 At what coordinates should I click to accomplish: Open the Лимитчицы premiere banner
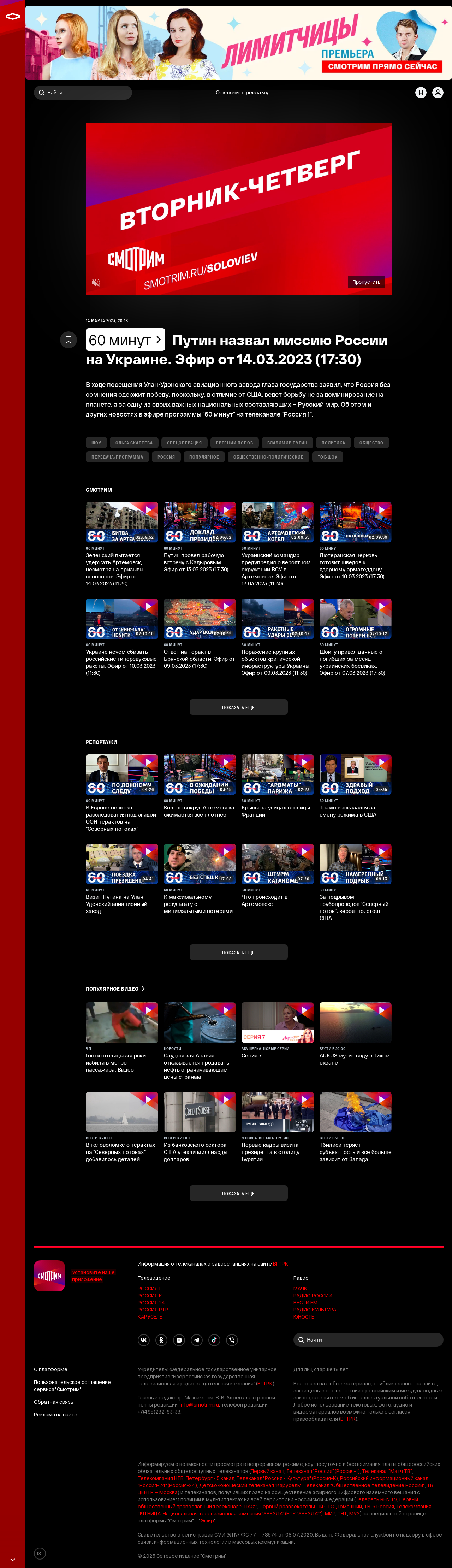point(238,43)
